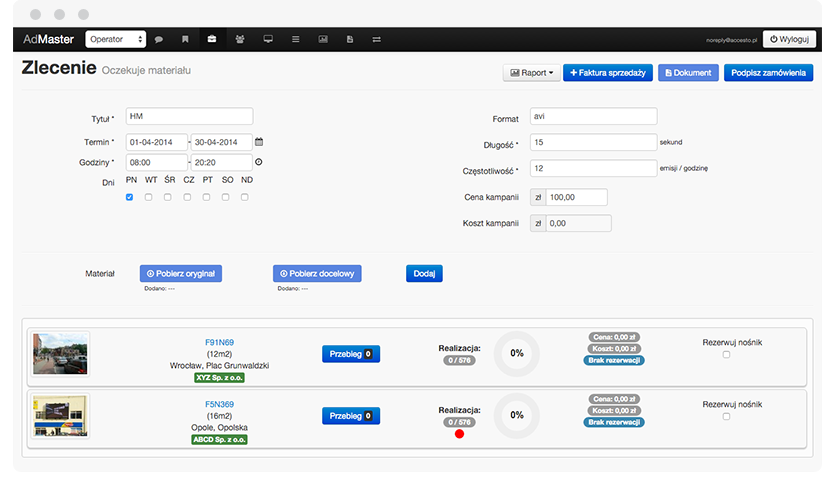The height and width of the screenshot is (498, 835).
Task: Open the list lines icon in navbar
Action: click(296, 39)
